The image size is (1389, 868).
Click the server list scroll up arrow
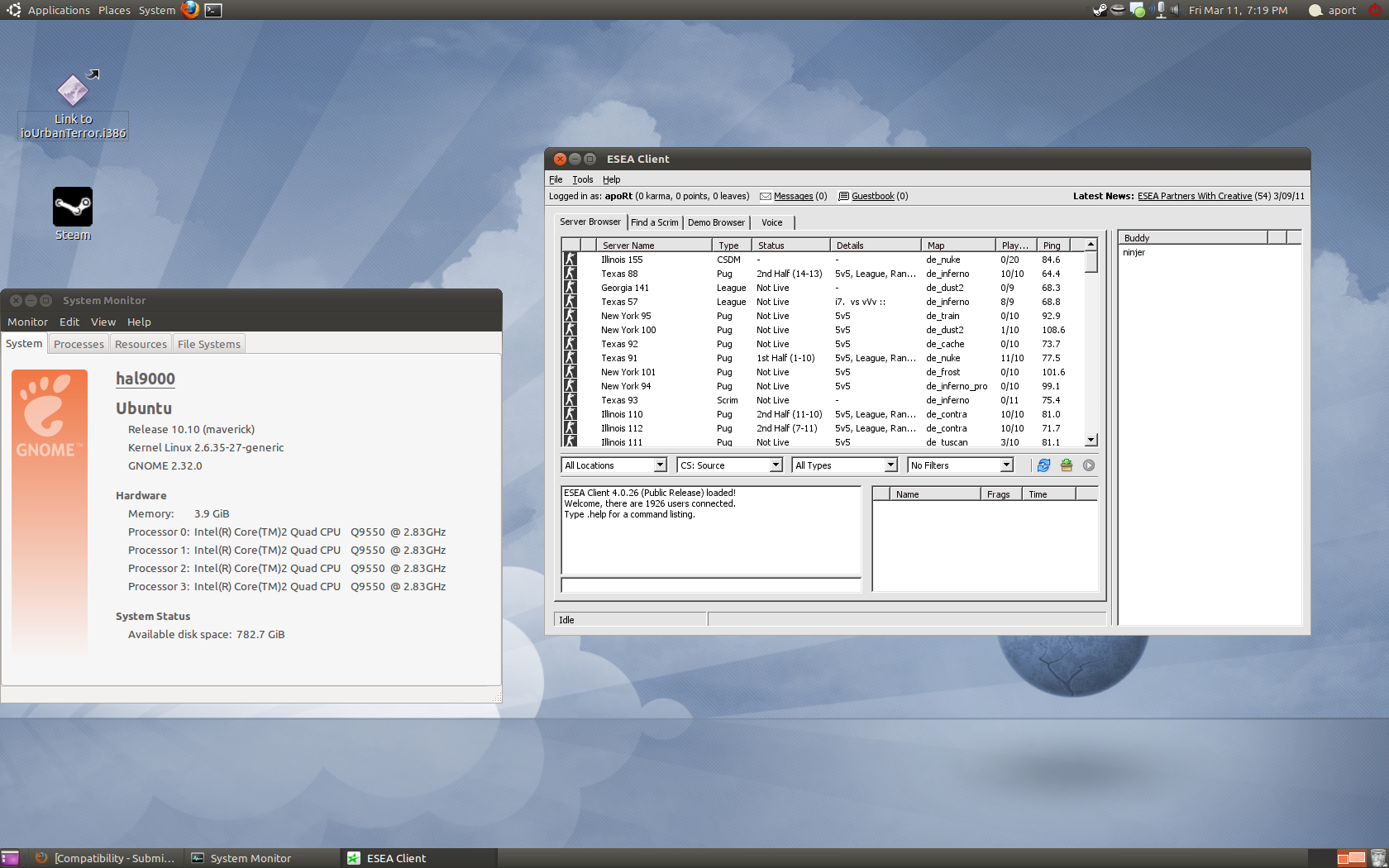1091,245
